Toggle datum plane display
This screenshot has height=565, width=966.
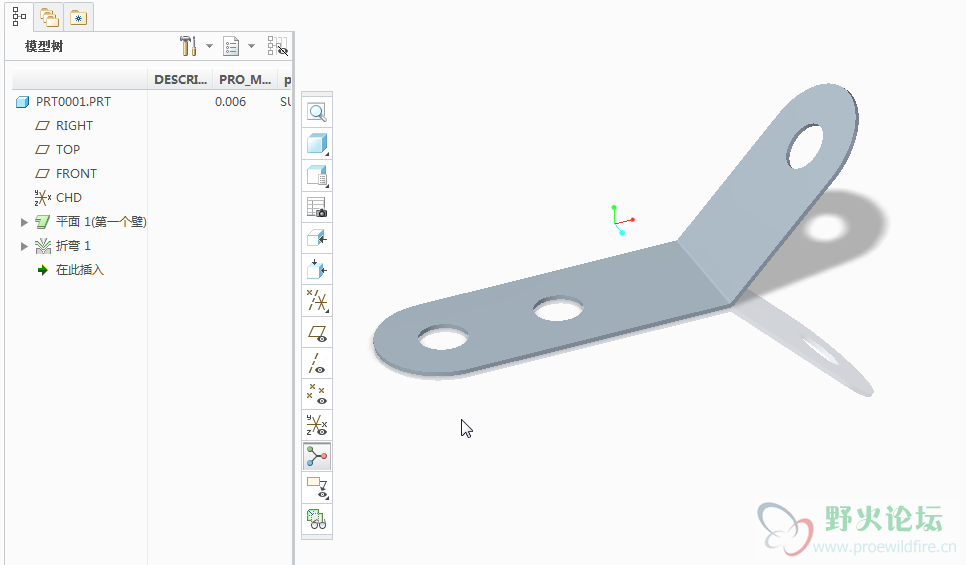(x=317, y=333)
